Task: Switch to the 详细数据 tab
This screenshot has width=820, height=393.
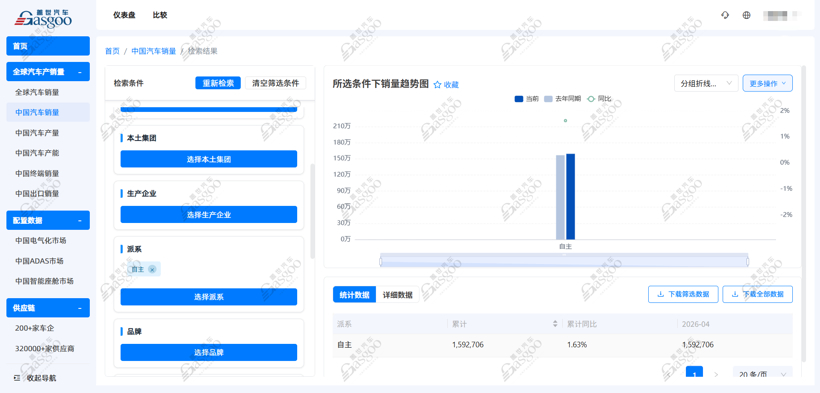Action: click(x=397, y=294)
